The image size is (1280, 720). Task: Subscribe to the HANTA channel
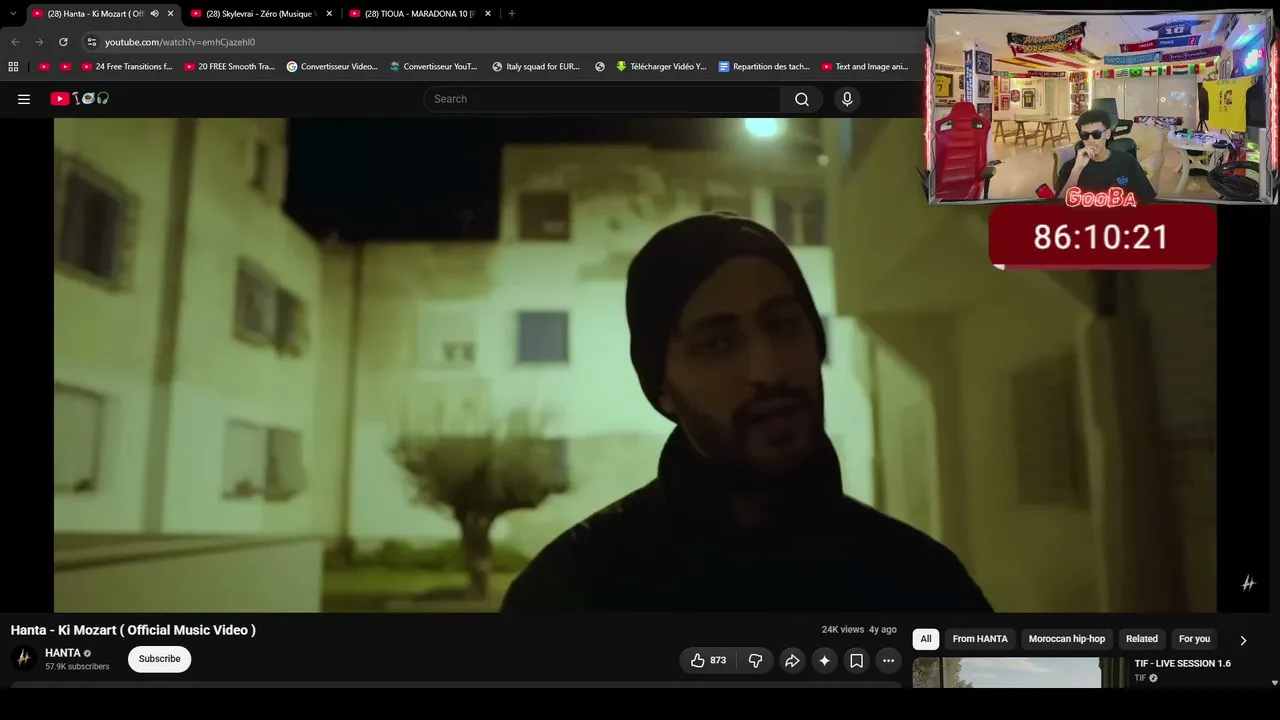point(159,659)
